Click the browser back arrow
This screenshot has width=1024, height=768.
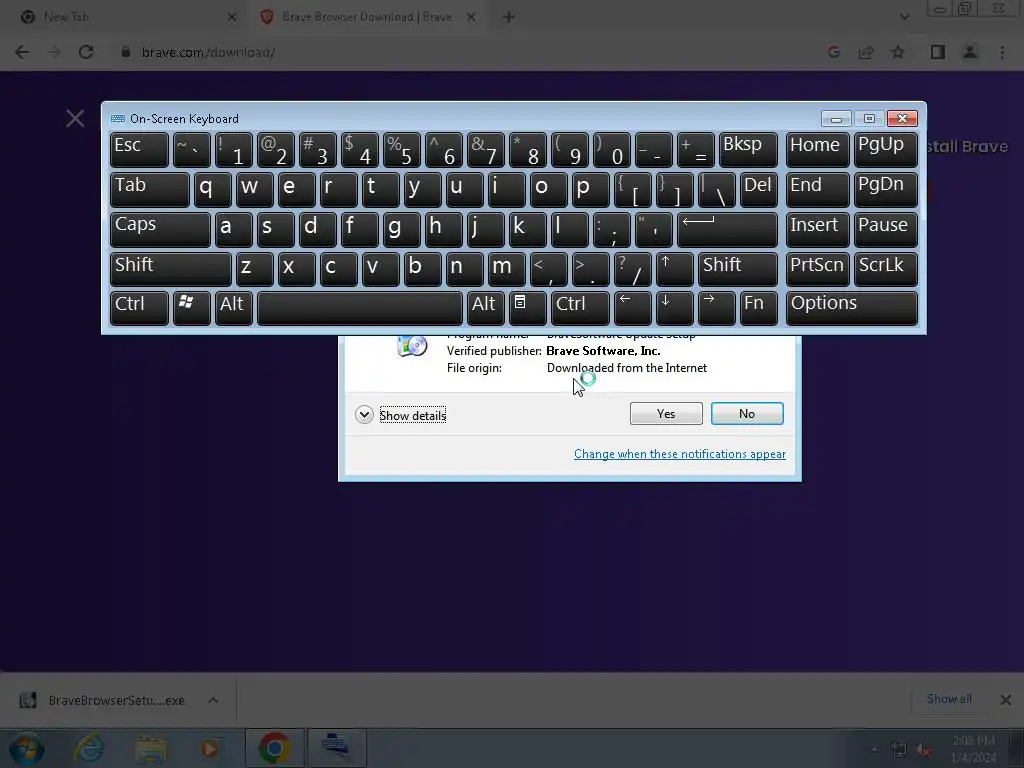22,52
